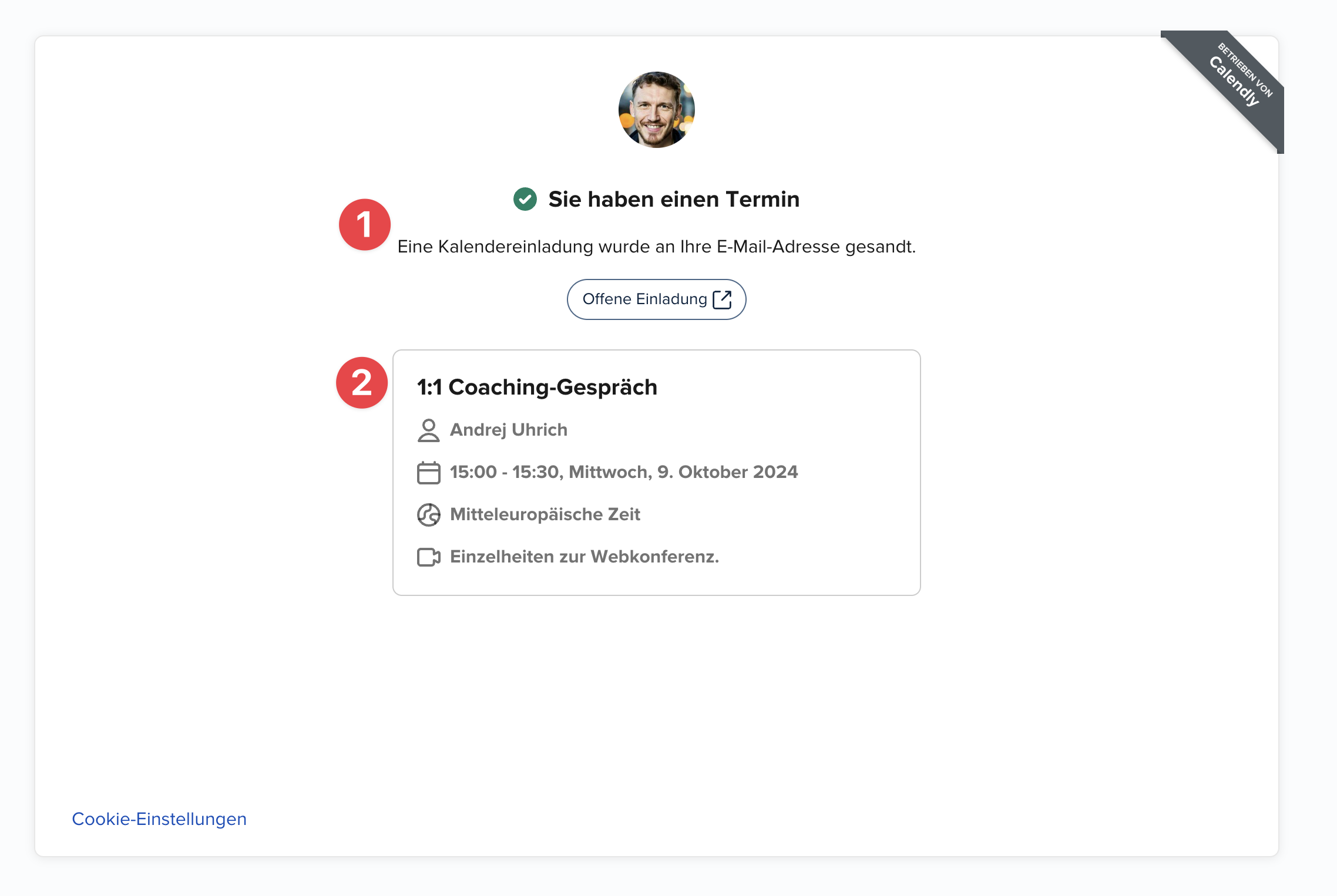Click the globe icon beside Mitteleuropäische Zeit
This screenshot has width=1337, height=896.
pos(428,515)
